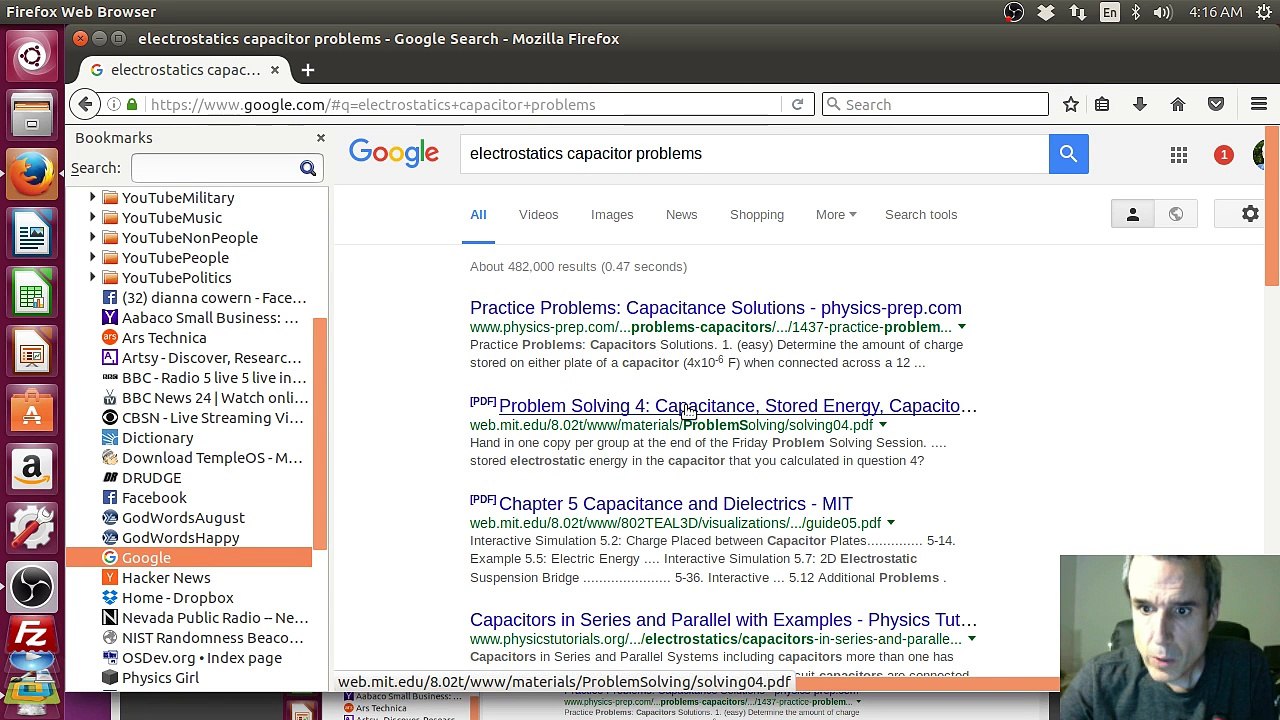Open the Firefox downloads panel
Viewport: 1280px width, 720px height.
tap(1139, 104)
